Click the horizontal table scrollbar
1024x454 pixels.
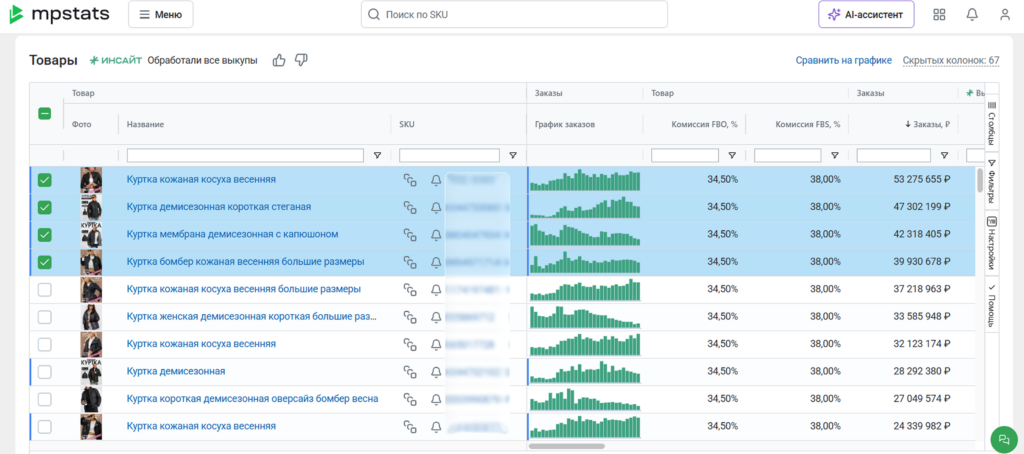tap(566, 446)
